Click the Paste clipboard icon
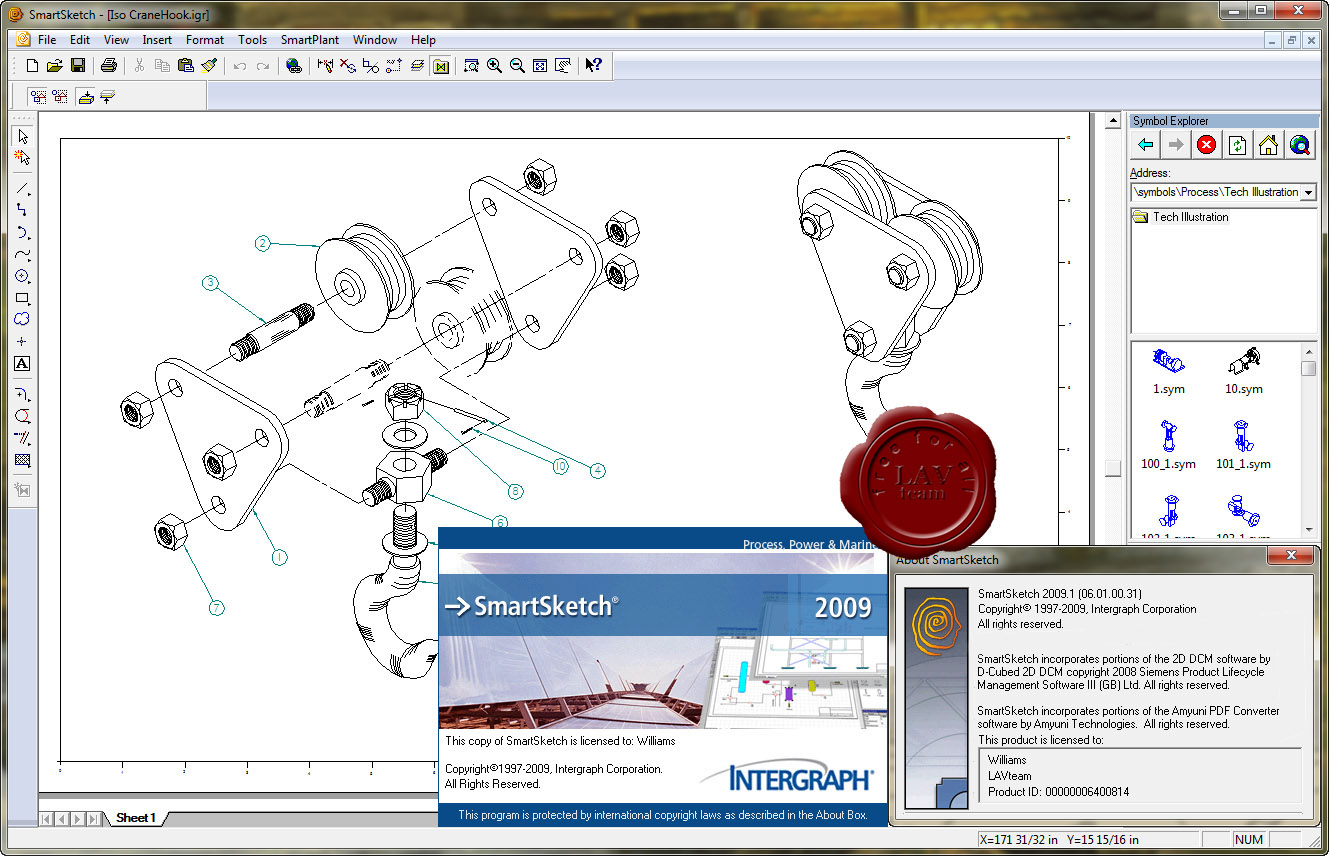Image resolution: width=1329 pixels, height=856 pixels. 185,66
